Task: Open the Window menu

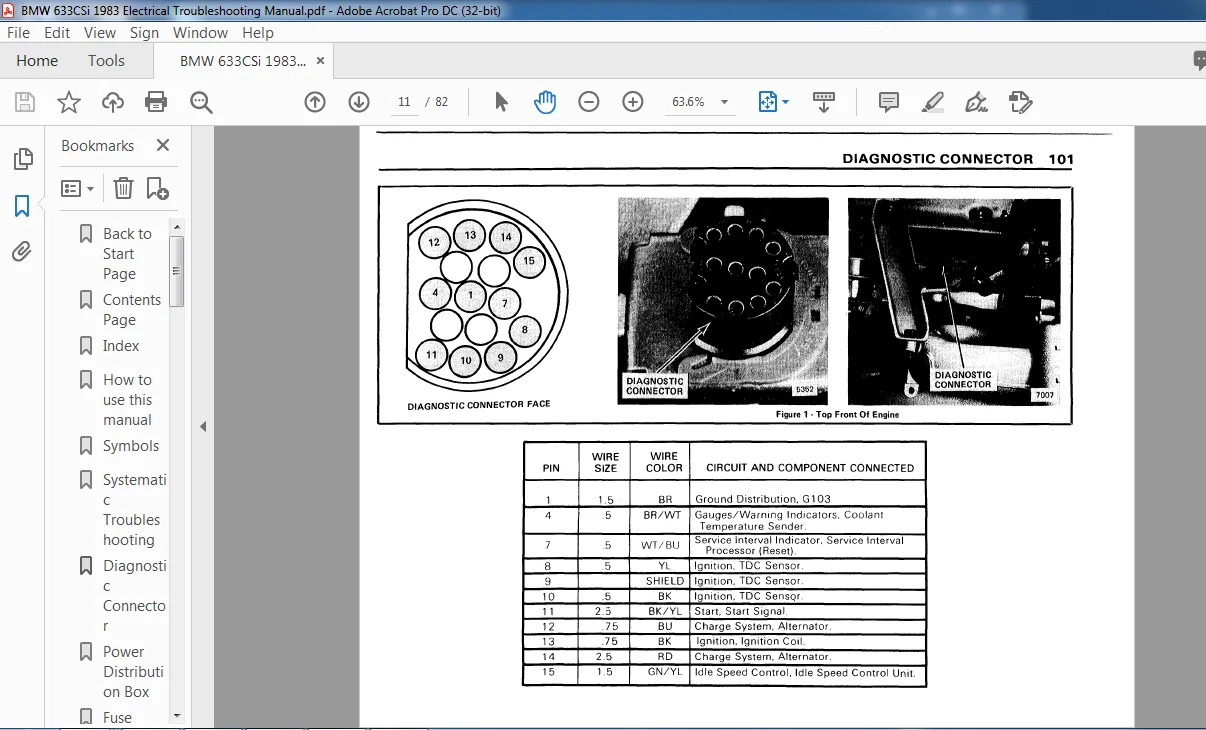Action: tap(200, 32)
